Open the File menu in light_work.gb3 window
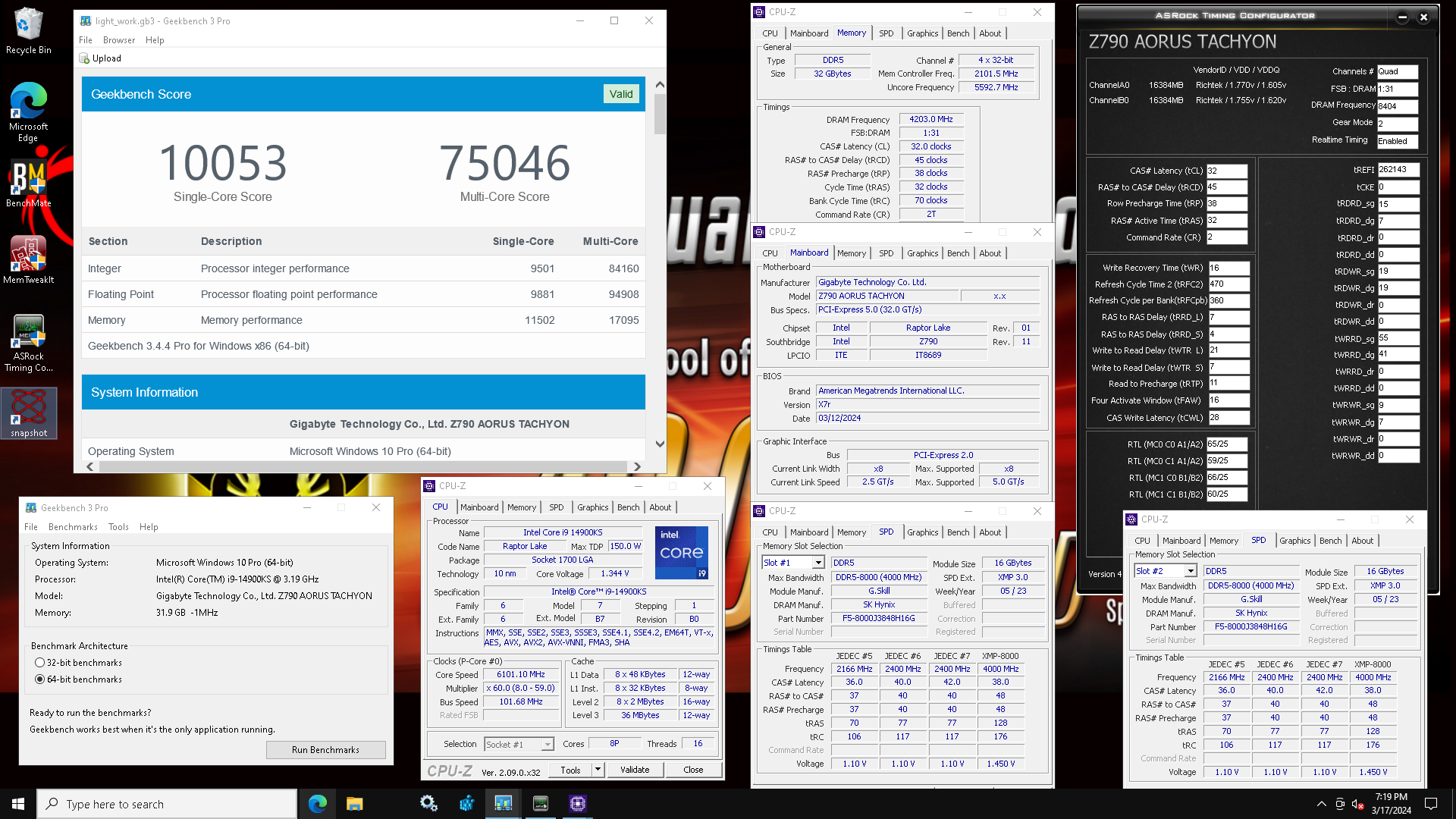The height and width of the screenshot is (819, 1456). tap(86, 40)
